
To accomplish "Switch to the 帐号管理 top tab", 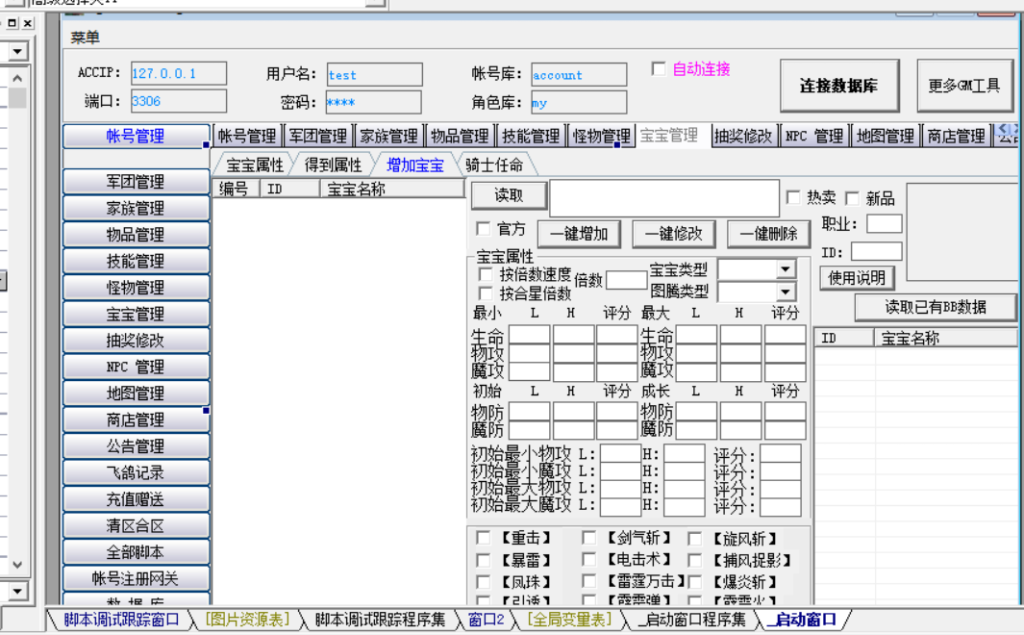I will (247, 136).
